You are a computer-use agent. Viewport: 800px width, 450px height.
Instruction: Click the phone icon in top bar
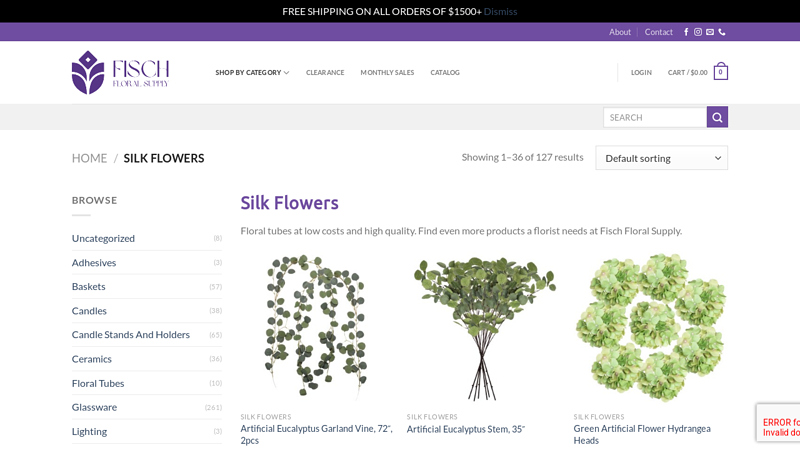pos(722,32)
